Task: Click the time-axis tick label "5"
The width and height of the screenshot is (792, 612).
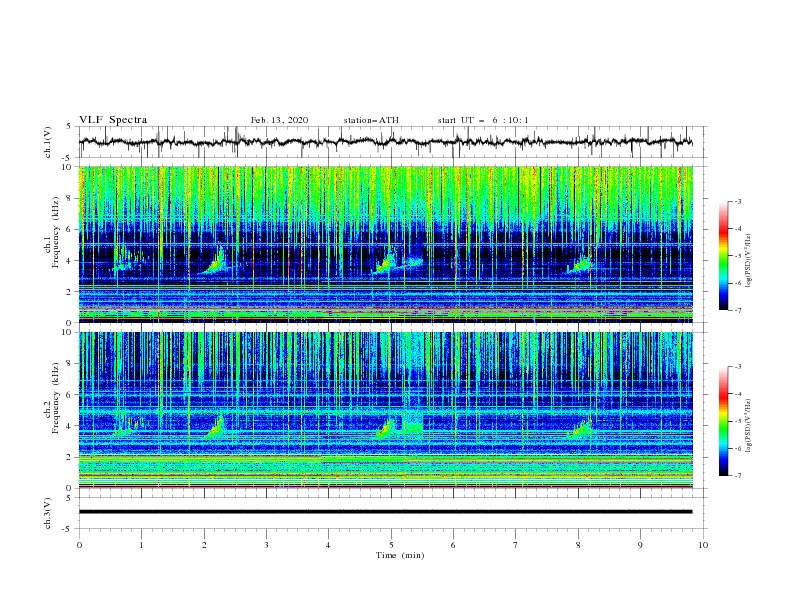Action: click(x=391, y=545)
